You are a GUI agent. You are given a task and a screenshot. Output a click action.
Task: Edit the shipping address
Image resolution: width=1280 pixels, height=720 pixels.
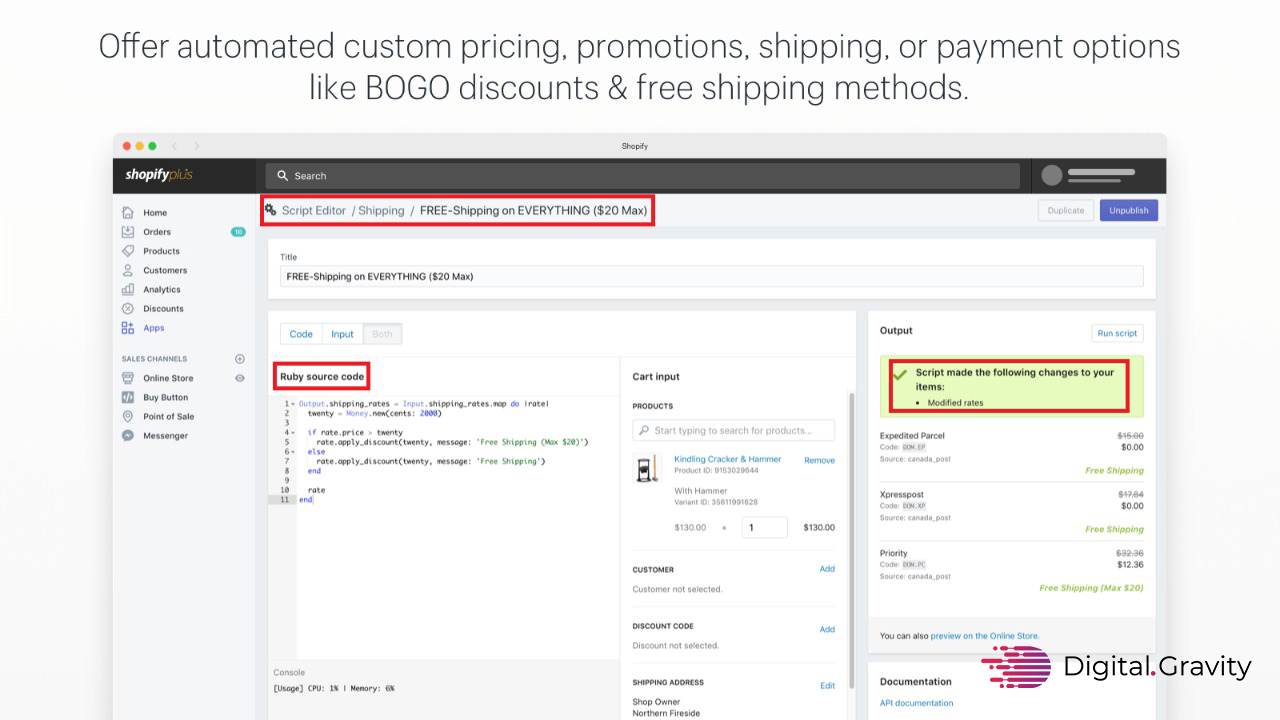coord(827,686)
